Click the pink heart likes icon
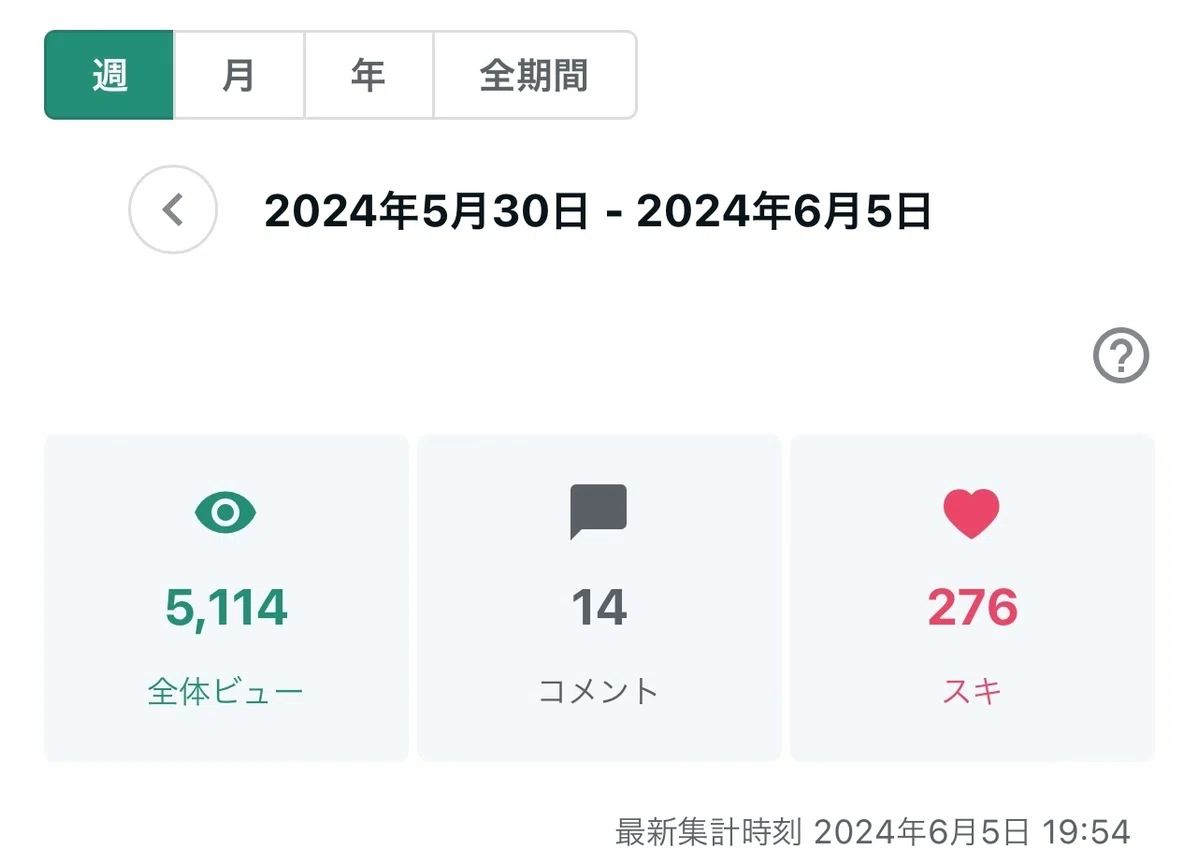This screenshot has height=864, width=1200. pos(971,514)
